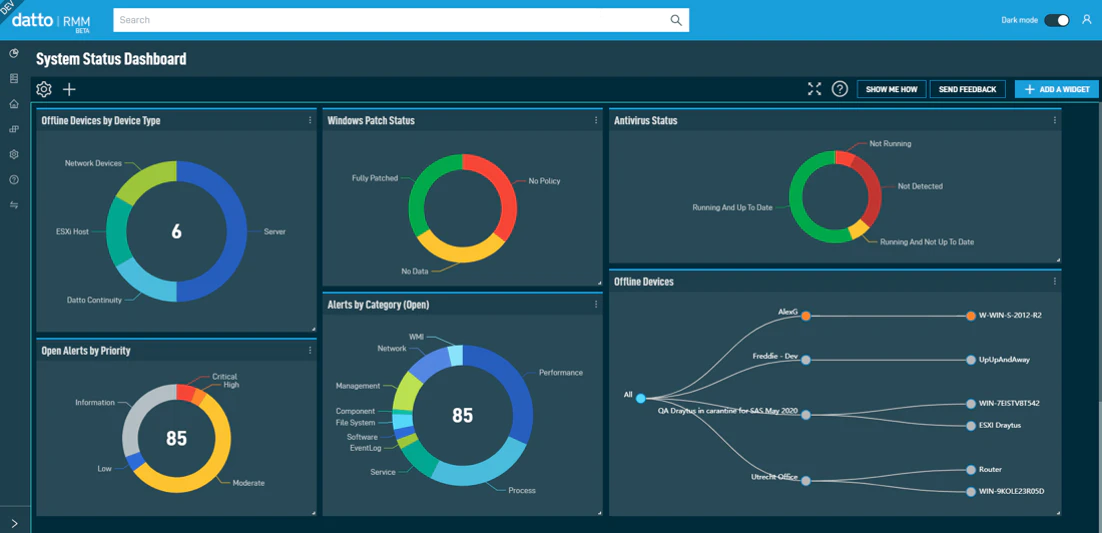Select the UpUpAndAway device node
This screenshot has width=1102, height=533.
pos(971,359)
